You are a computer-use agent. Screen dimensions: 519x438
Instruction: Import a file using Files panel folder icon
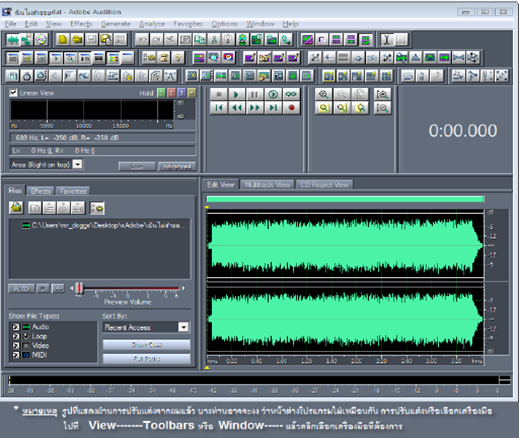pos(16,208)
